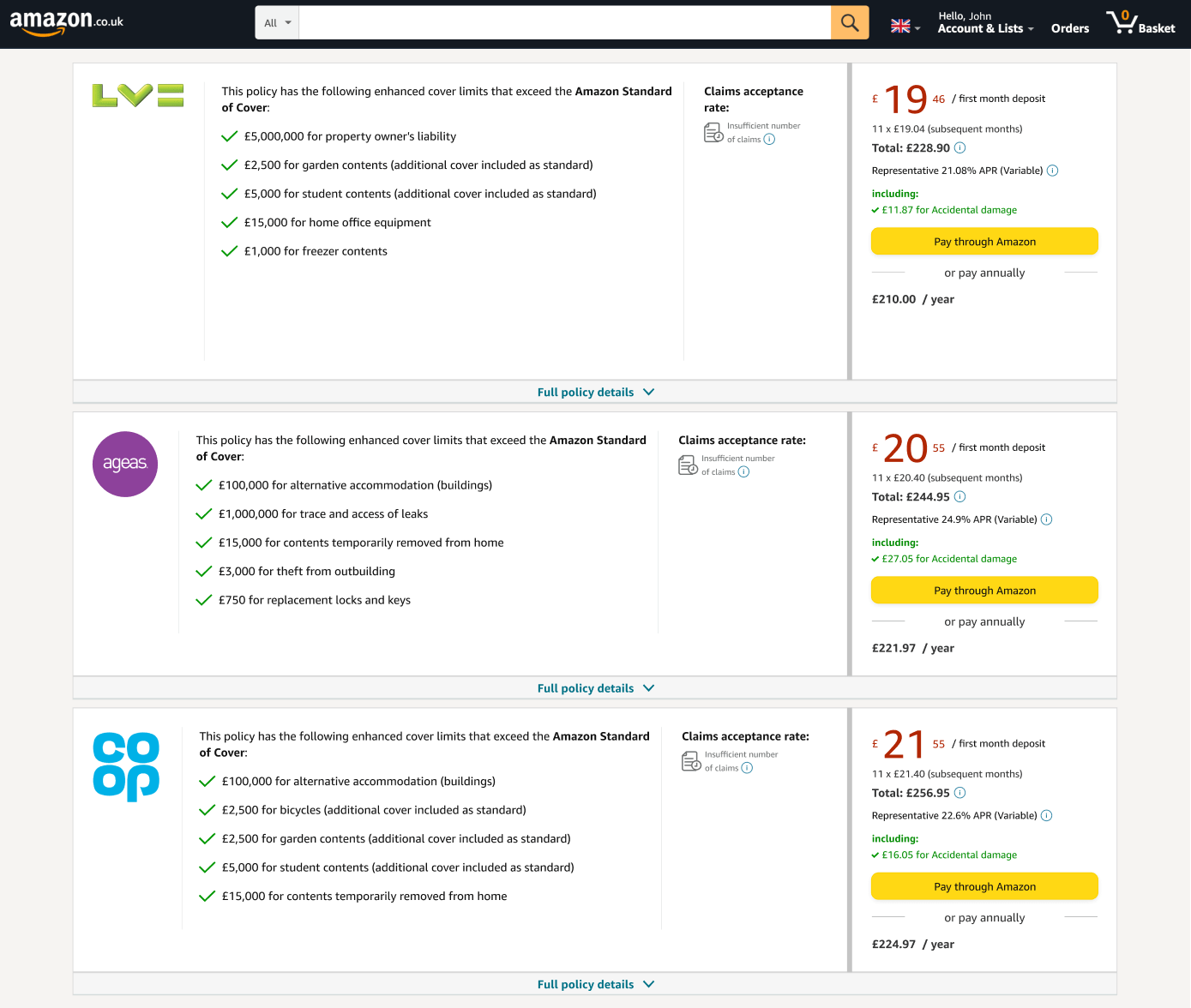This screenshot has width=1191, height=1008.
Task: Click '£1,000 for freezer contents'
Action: (316, 251)
